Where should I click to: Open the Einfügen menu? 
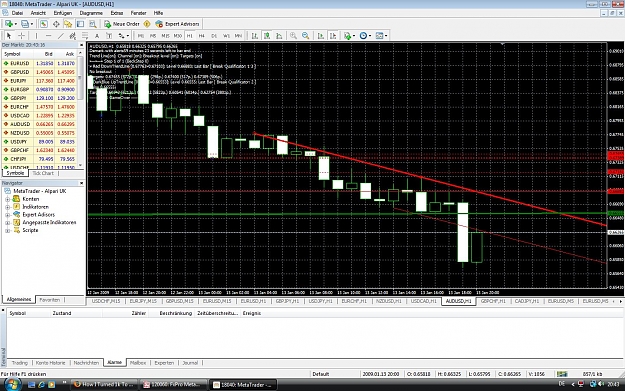63,13
